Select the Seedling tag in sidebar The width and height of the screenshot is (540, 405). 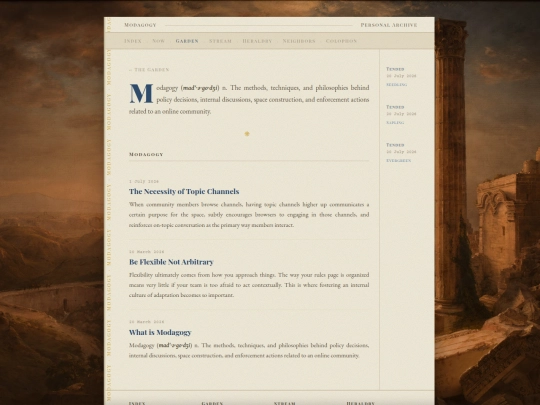click(x=396, y=85)
